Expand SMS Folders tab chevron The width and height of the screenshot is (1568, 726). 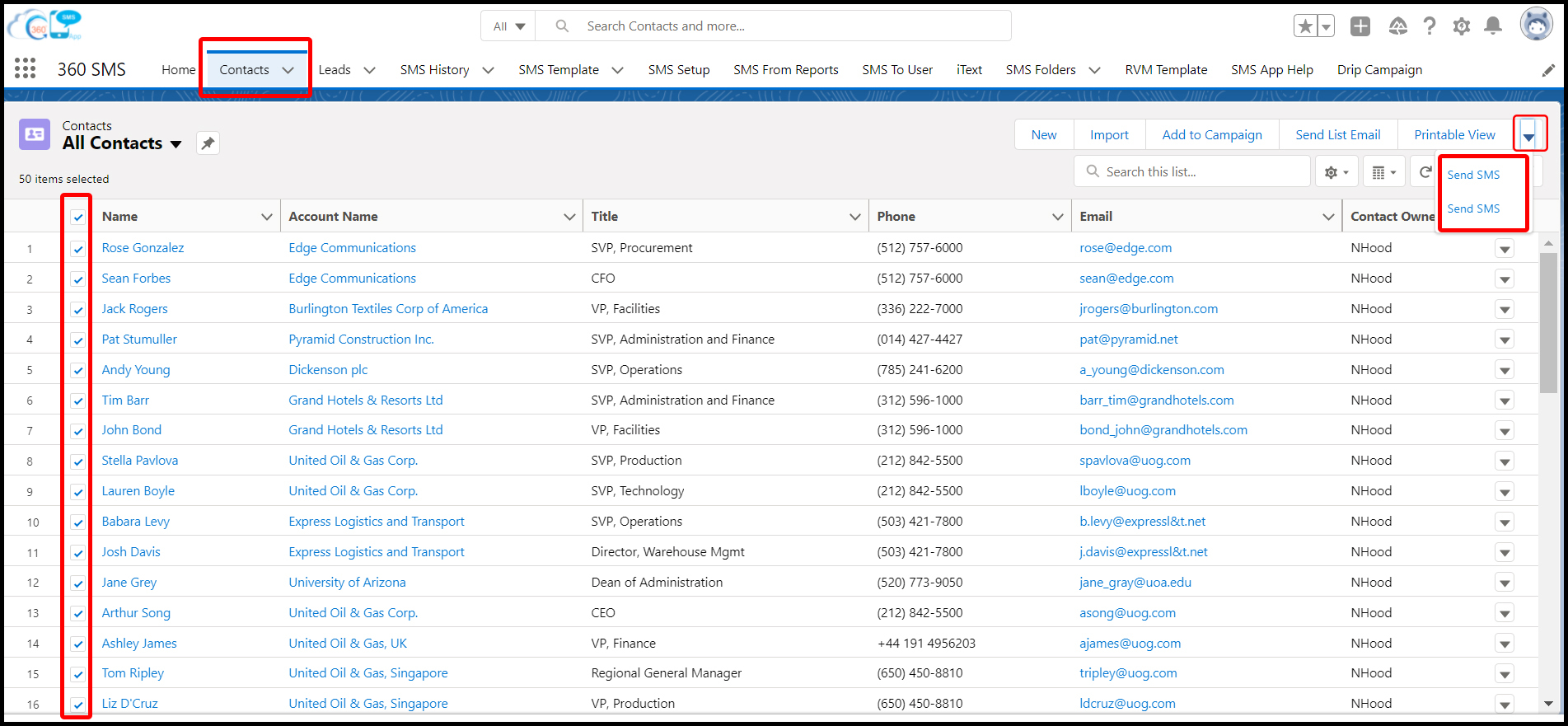1094,70
